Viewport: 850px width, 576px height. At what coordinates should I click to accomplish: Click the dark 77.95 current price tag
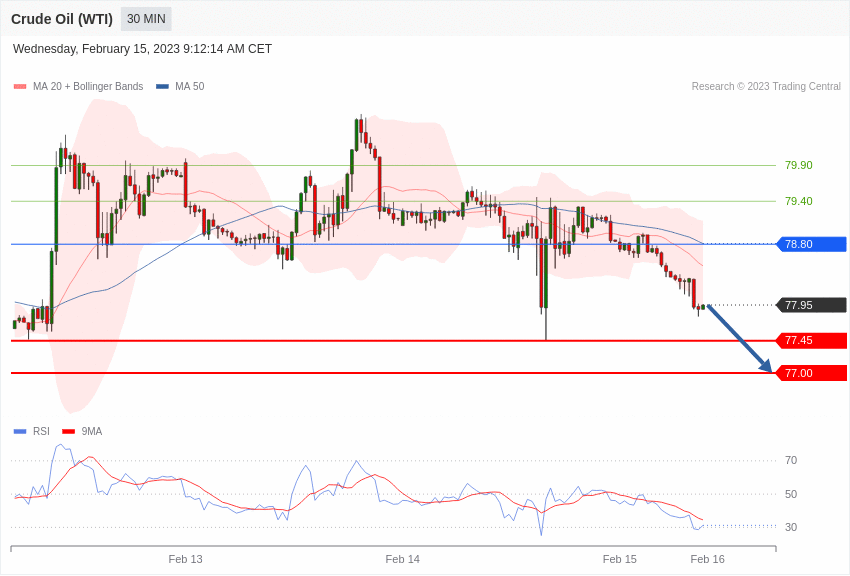point(812,305)
